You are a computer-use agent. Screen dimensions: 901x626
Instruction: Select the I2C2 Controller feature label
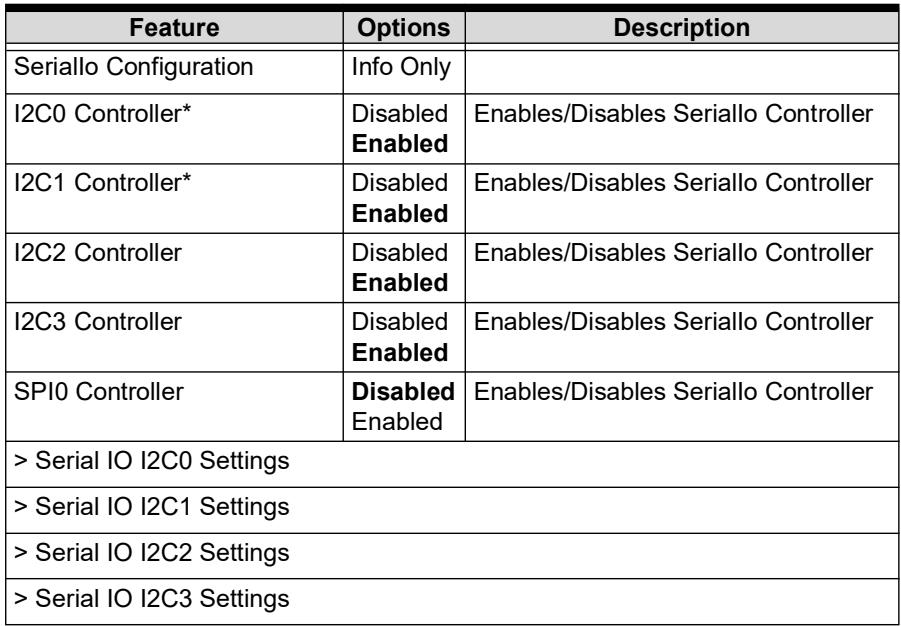click(98, 253)
